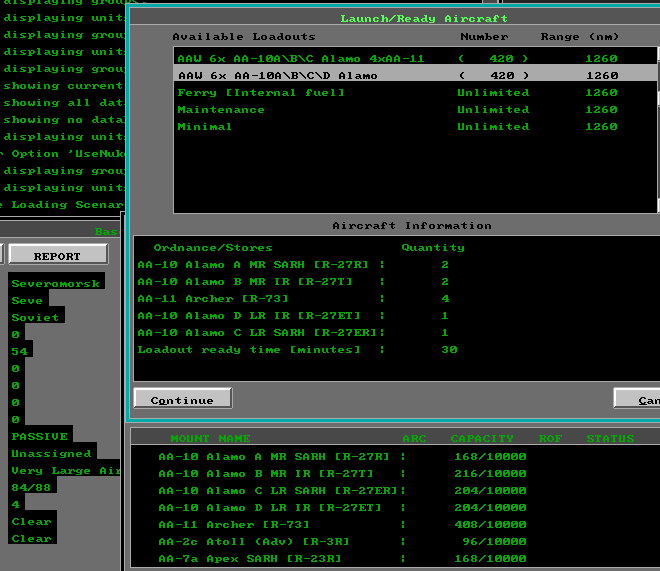The height and width of the screenshot is (571, 660).
Task: Click mount AA-10 Alamo A with 168/10000
Action: click(x=342, y=457)
